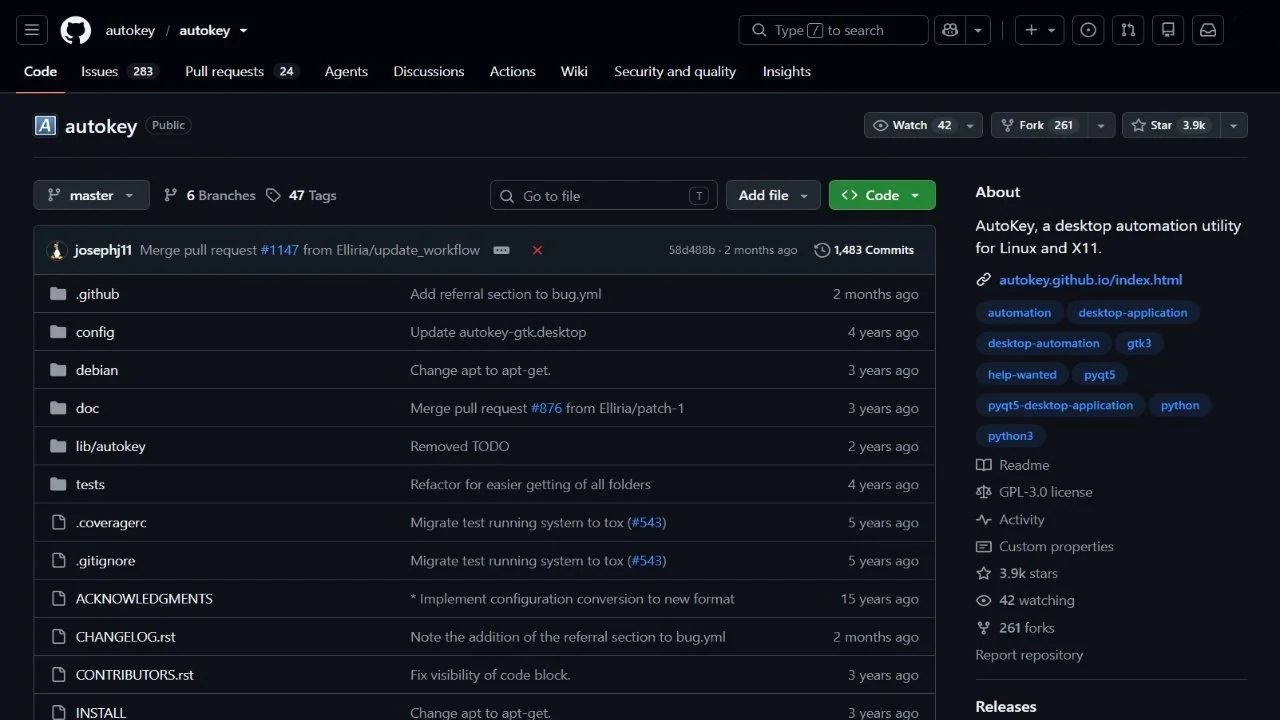The image size is (1280, 720).
Task: Open the Security and quality tab
Action: coord(675,71)
